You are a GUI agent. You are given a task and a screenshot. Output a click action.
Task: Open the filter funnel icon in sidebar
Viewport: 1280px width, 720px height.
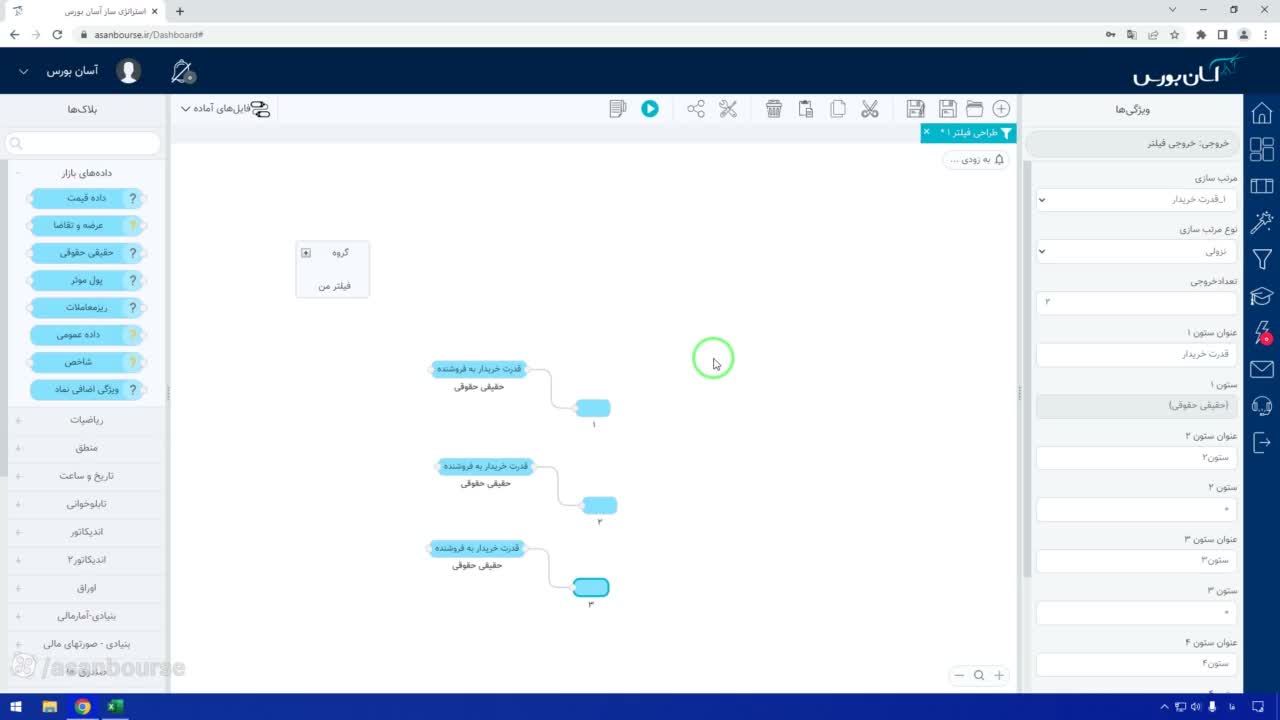tap(1262, 259)
